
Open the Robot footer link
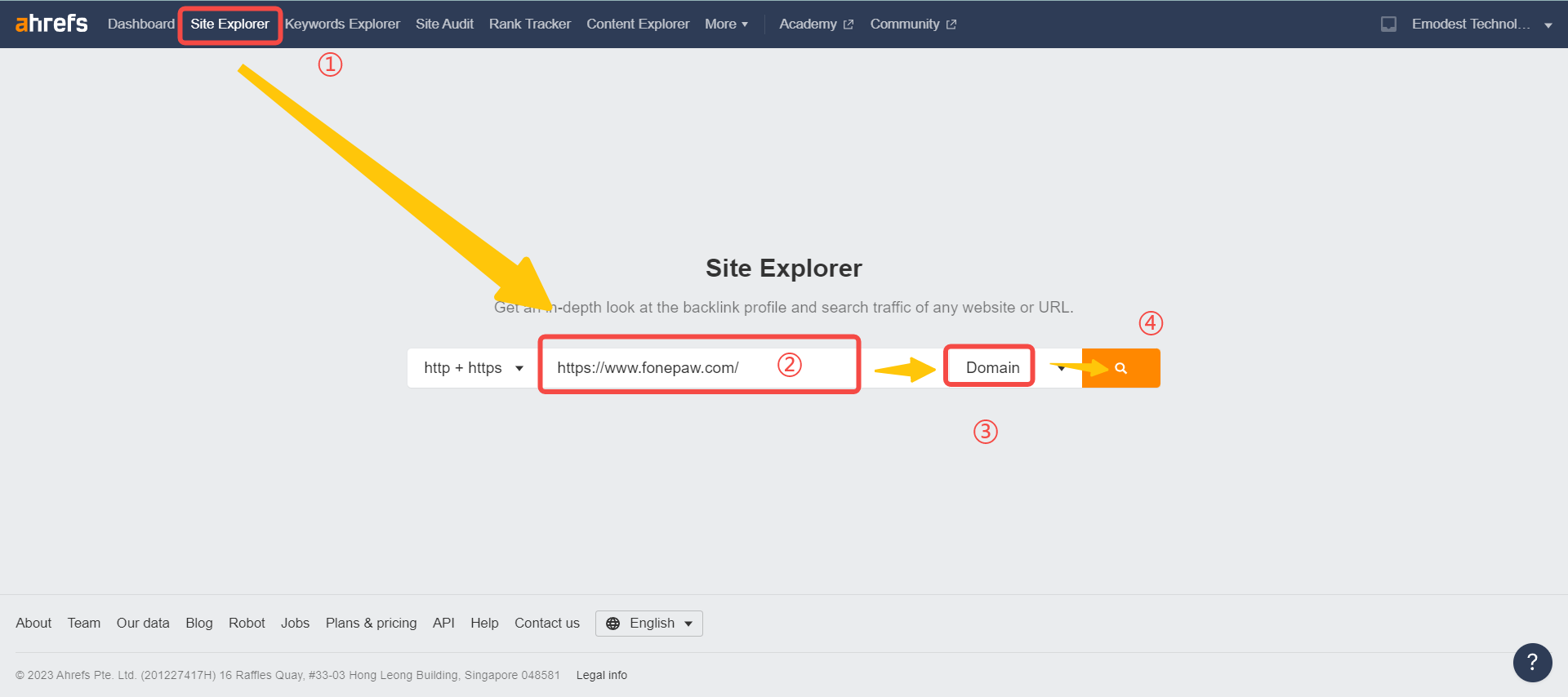pos(247,624)
